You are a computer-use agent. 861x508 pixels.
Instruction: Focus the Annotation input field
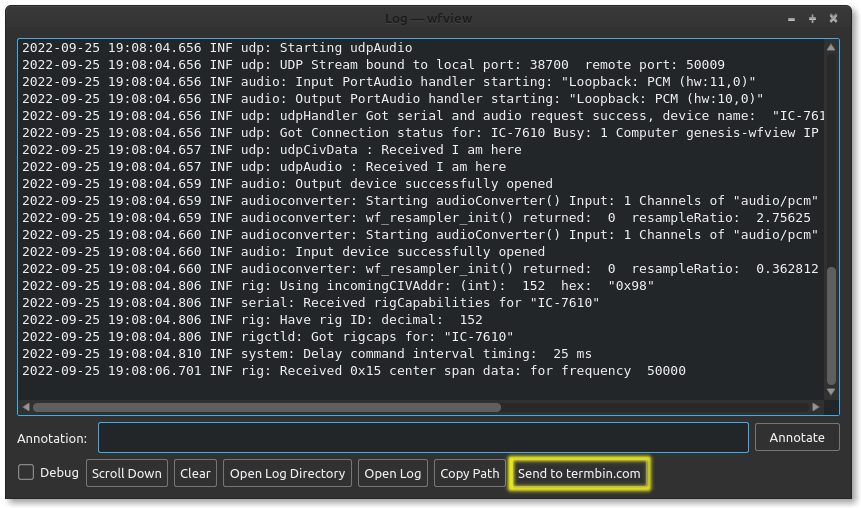coord(423,438)
